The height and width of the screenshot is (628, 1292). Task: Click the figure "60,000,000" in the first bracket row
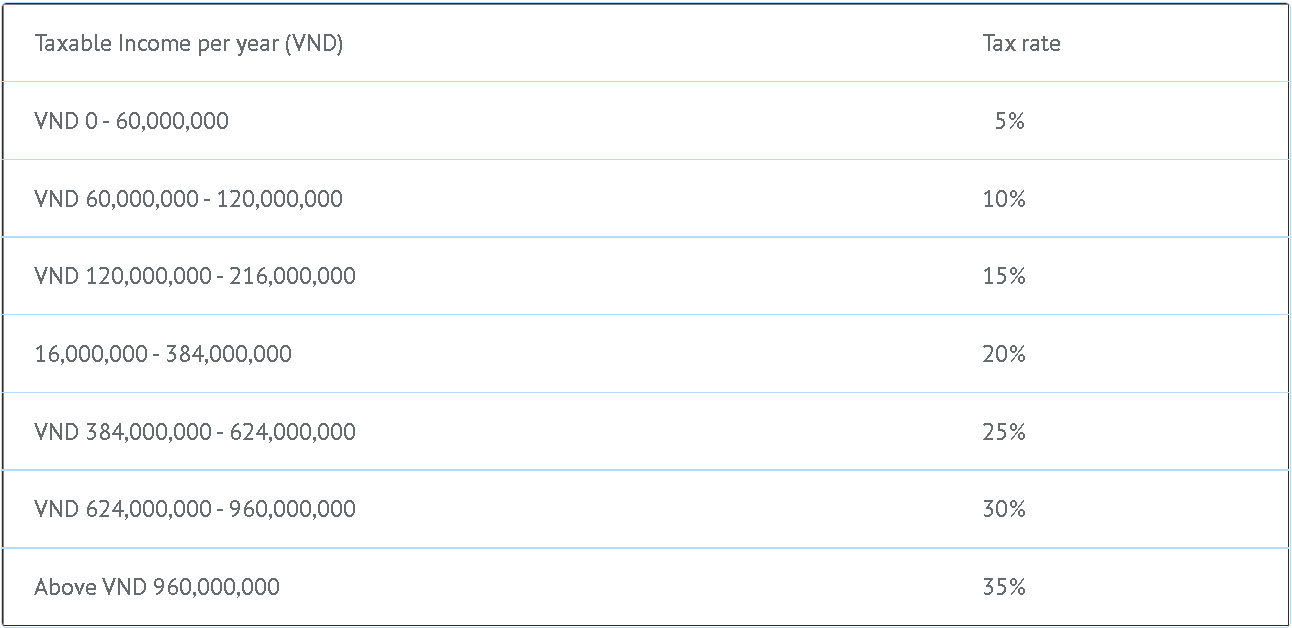point(172,121)
